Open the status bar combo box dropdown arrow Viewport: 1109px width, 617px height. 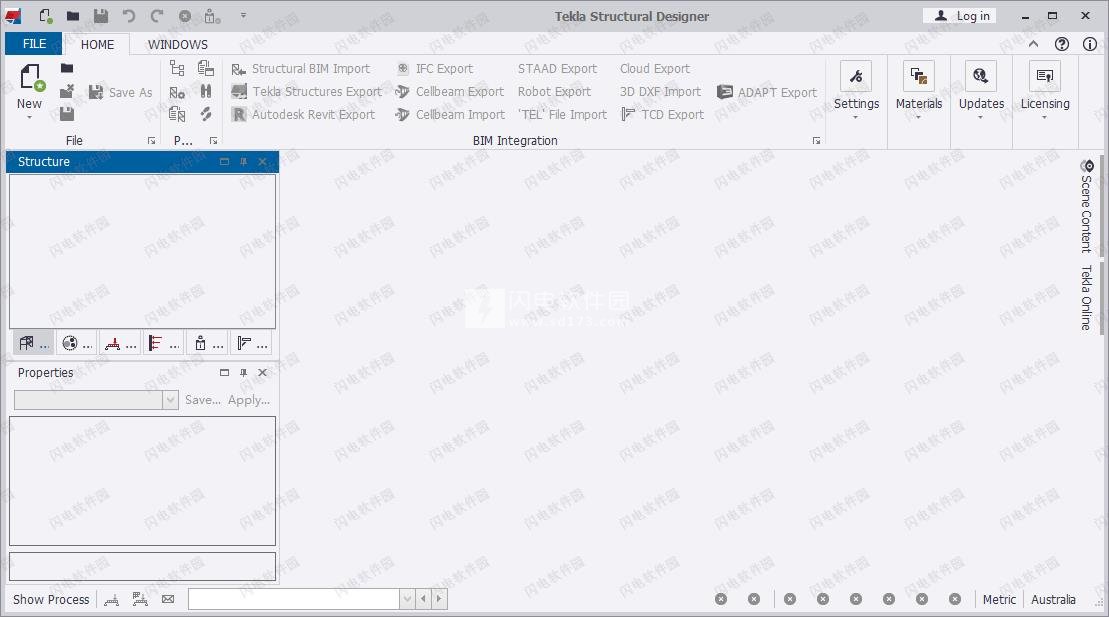(x=407, y=599)
